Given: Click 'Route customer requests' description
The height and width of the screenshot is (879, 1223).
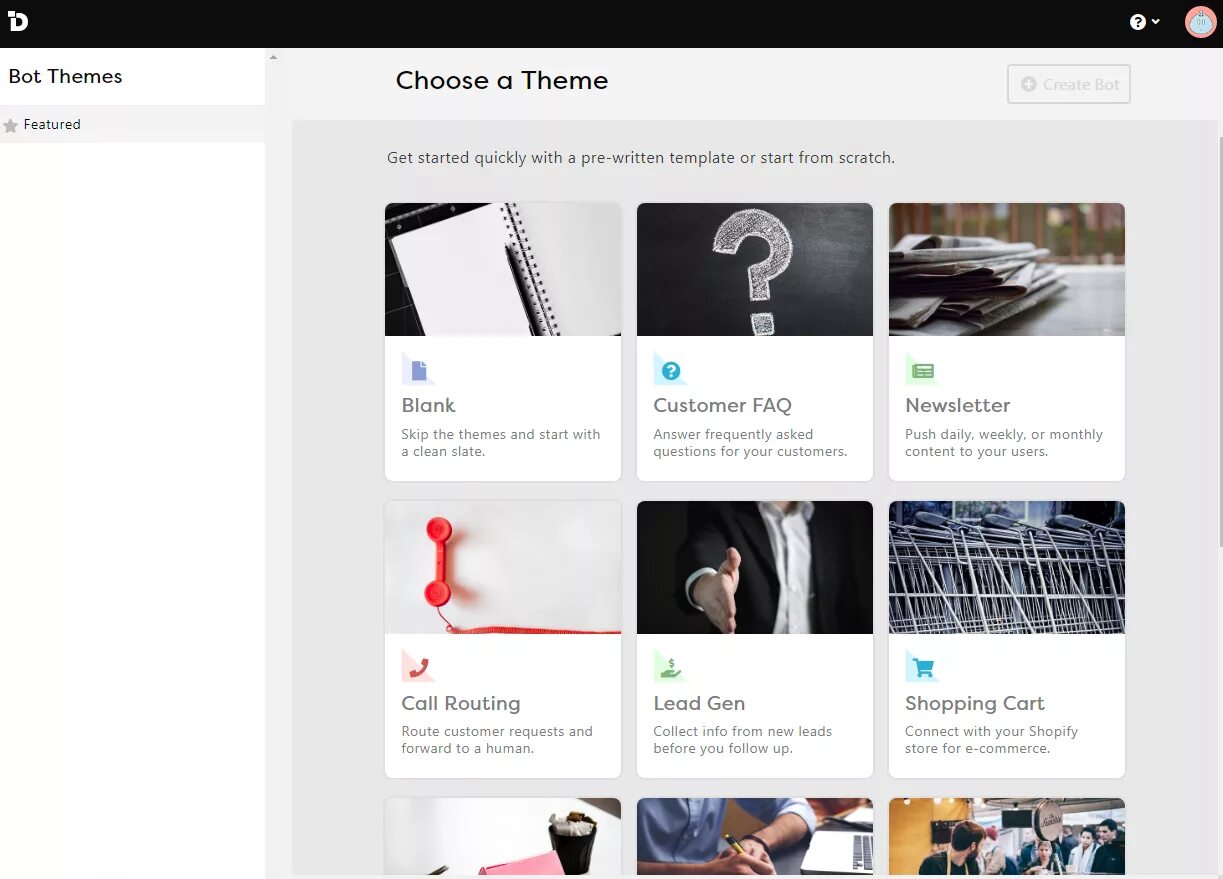Looking at the screenshot, I should click(497, 740).
